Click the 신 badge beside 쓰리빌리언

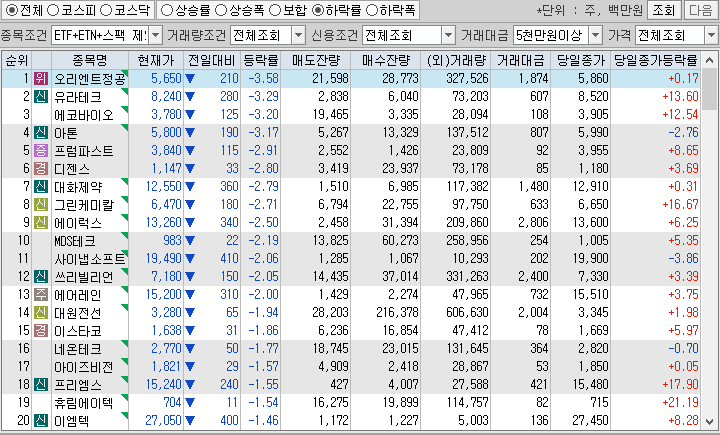tap(41, 277)
